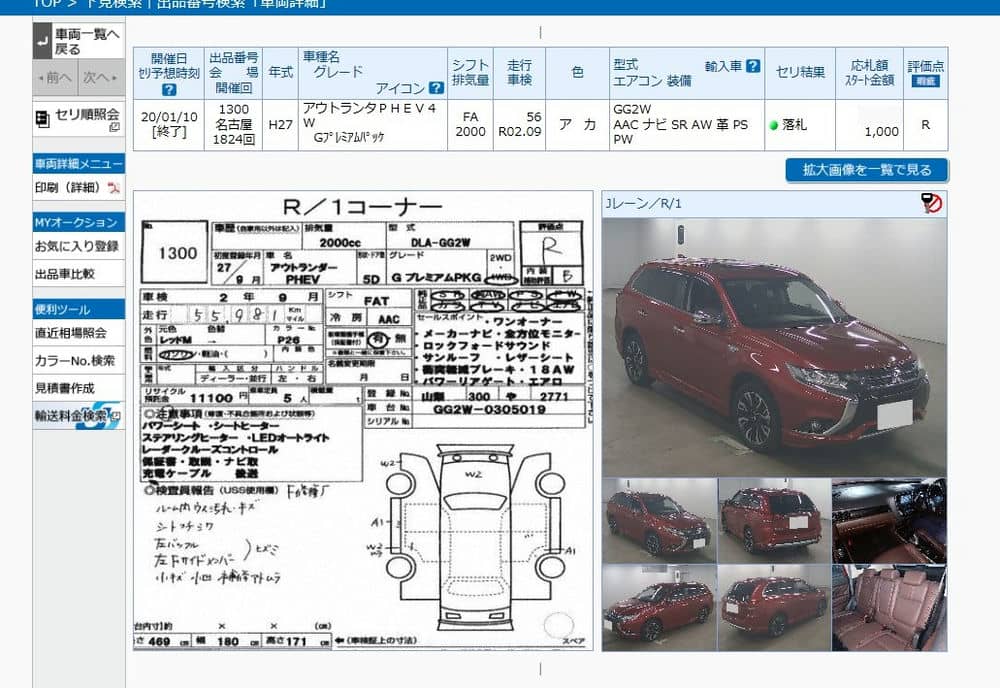Select the dashboard interior thumbnail
Screen dimensions: 1000x688
coord(888,520)
